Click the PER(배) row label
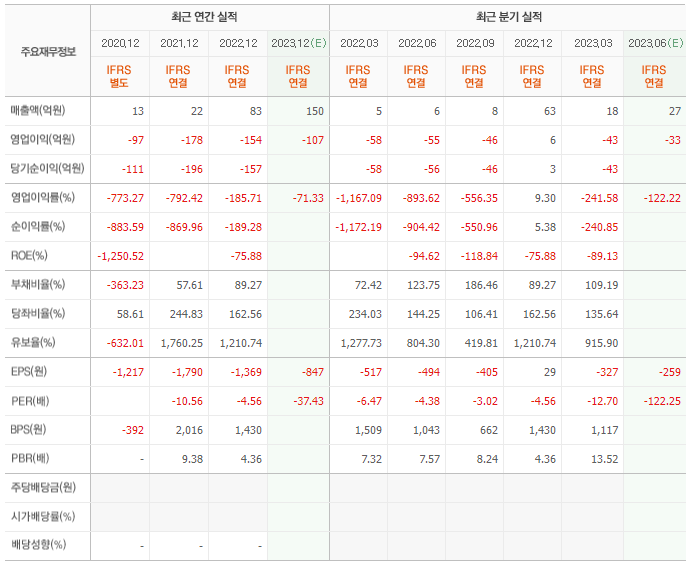Viewport: 691px width, 564px height. pos(30,401)
